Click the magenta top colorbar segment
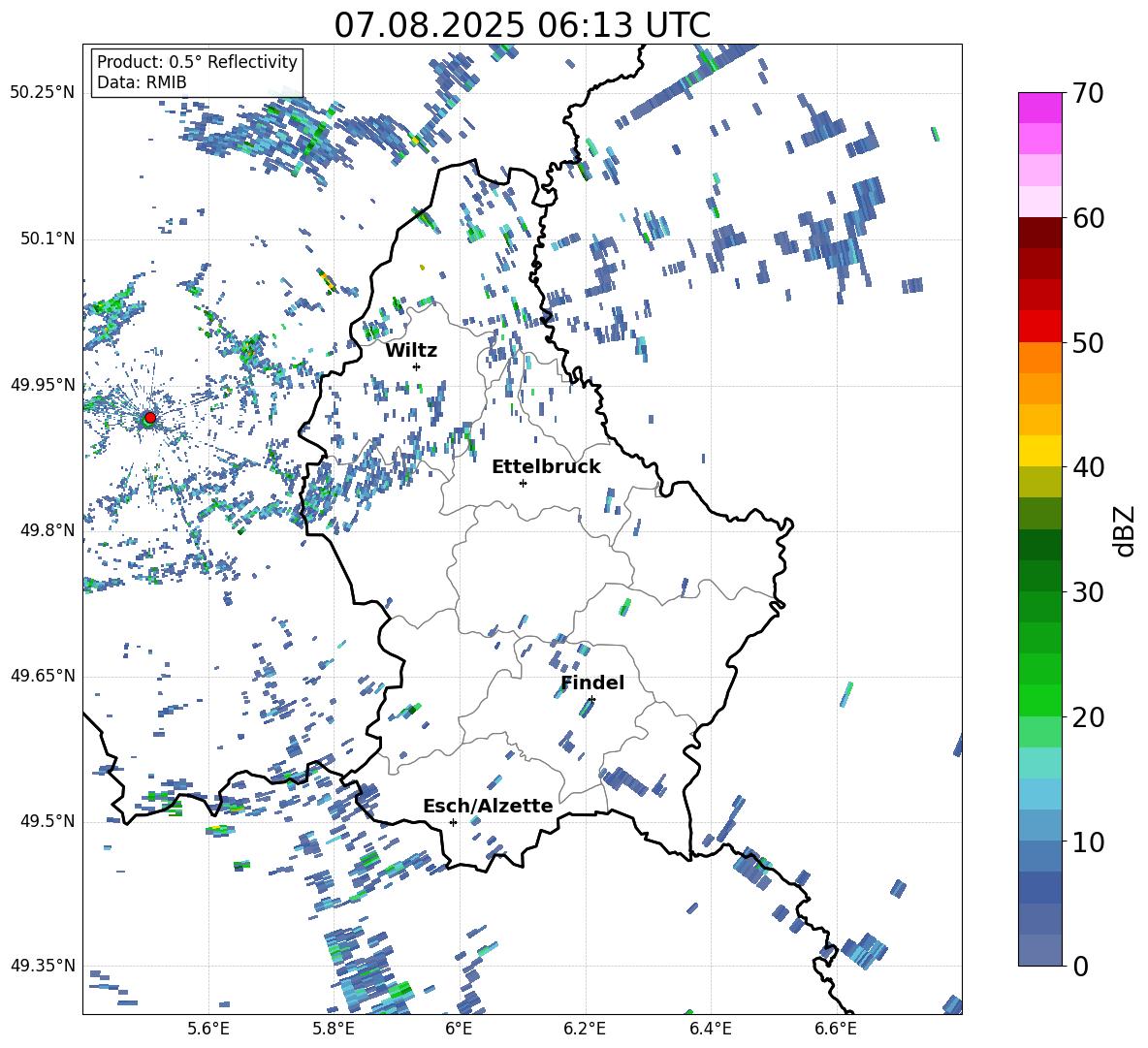1148x1048 pixels. 1040,108
